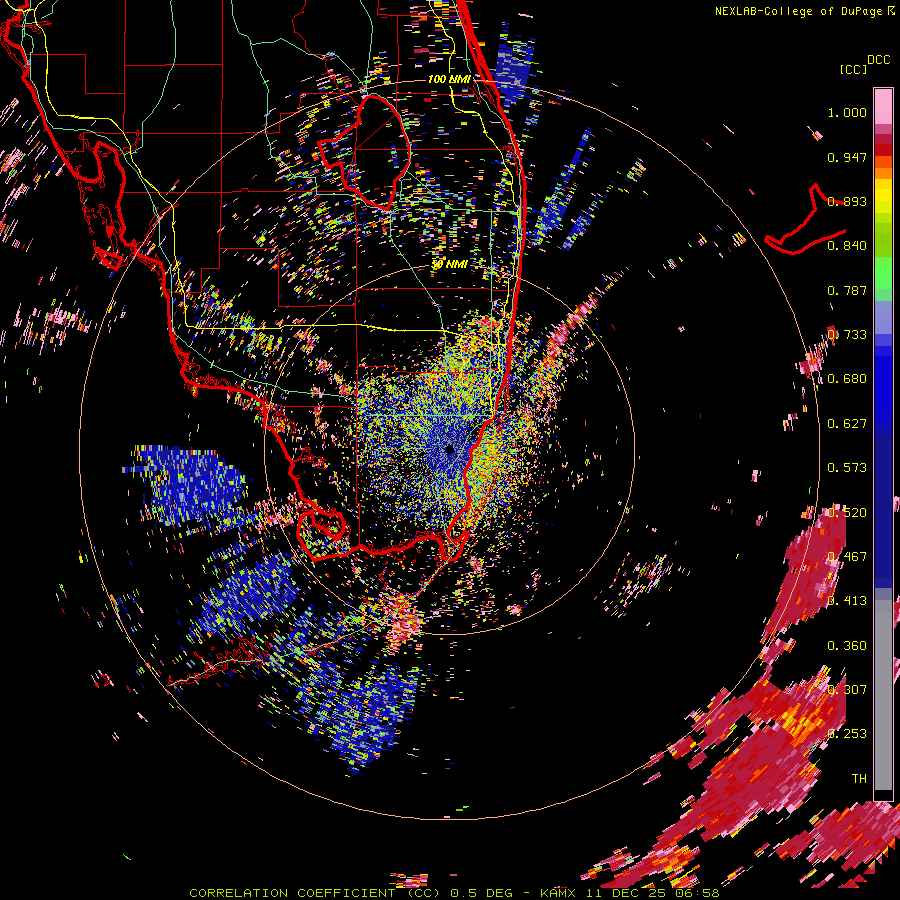Click the 0.467 scale value
Screen dimensions: 900x900
847,557
